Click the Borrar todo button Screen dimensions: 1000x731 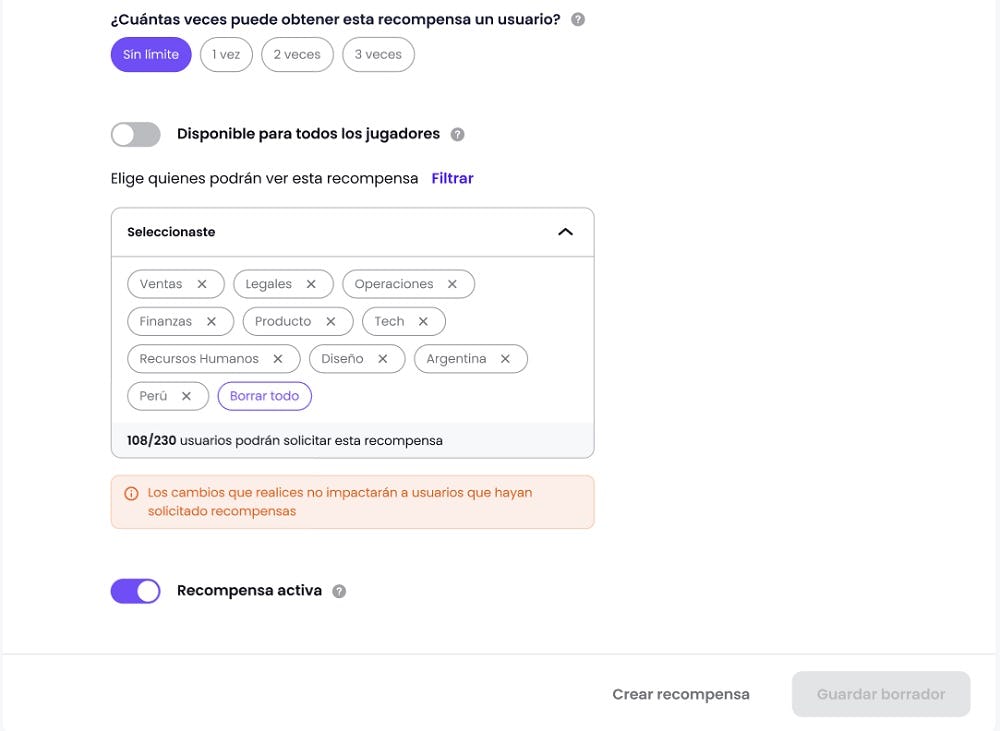[264, 395]
